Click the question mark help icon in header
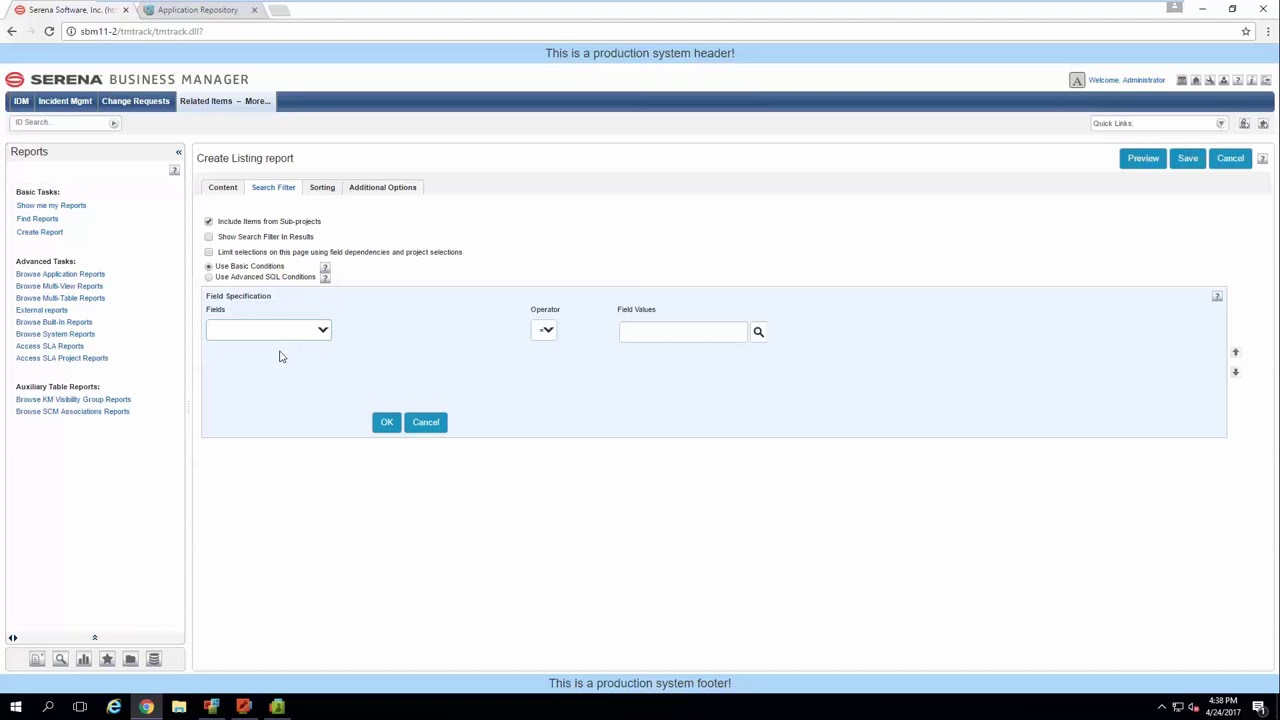The width and height of the screenshot is (1280, 720). click(x=1238, y=80)
